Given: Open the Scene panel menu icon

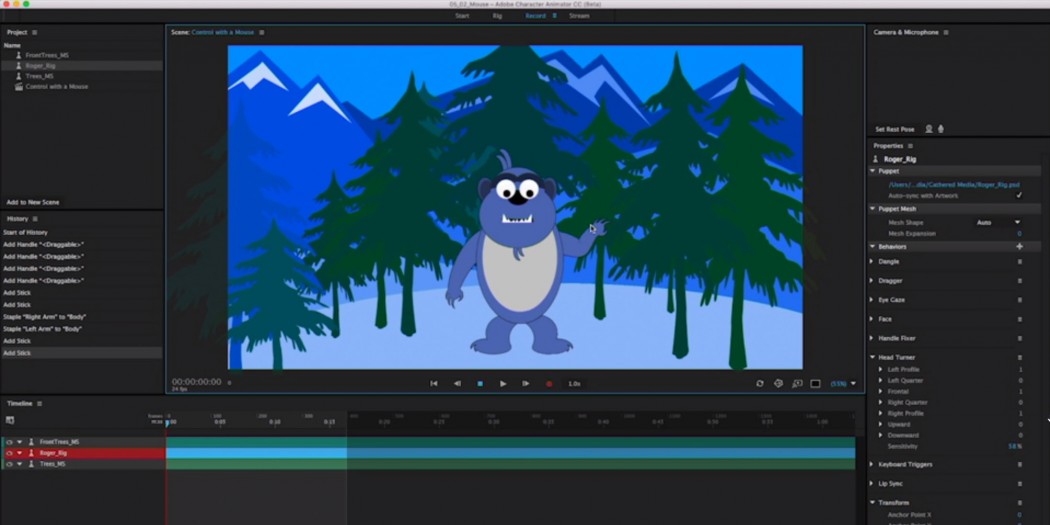Looking at the screenshot, I should point(262,32).
